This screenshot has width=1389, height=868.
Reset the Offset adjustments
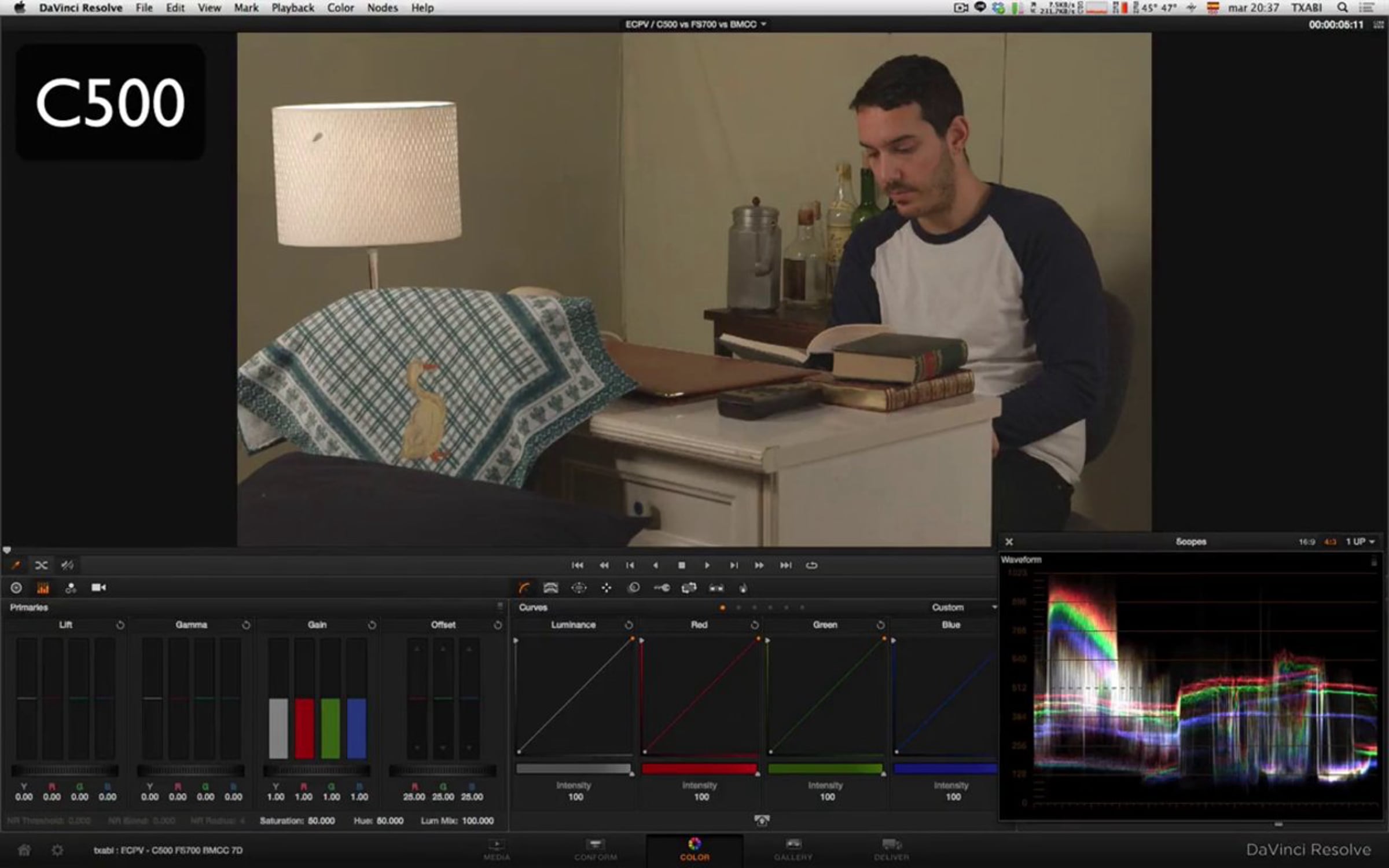point(498,625)
